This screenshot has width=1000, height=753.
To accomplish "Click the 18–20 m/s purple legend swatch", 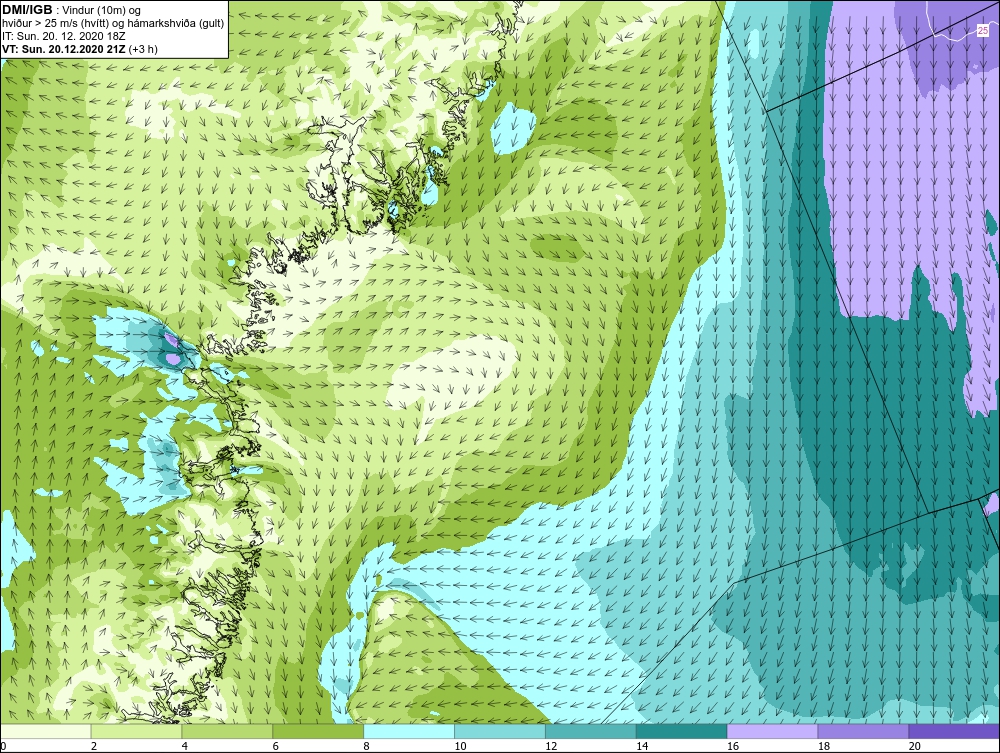I will 863,731.
